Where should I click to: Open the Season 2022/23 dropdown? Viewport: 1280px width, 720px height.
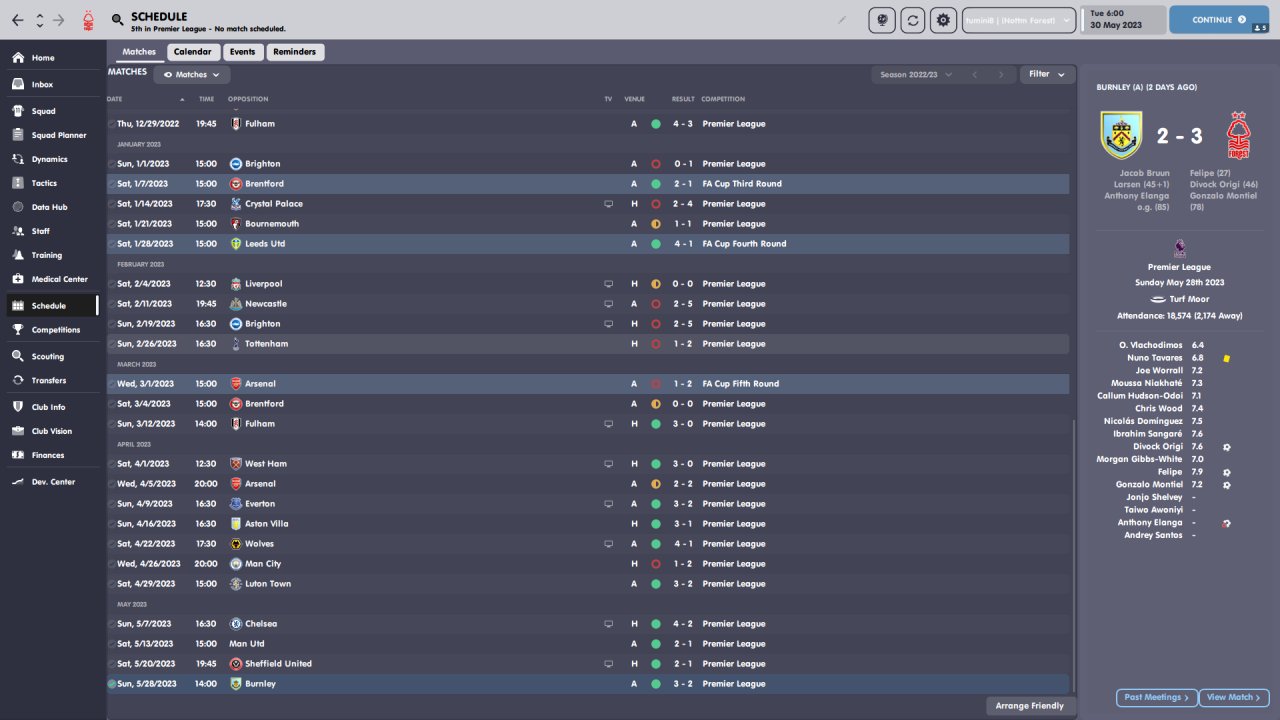(x=915, y=74)
